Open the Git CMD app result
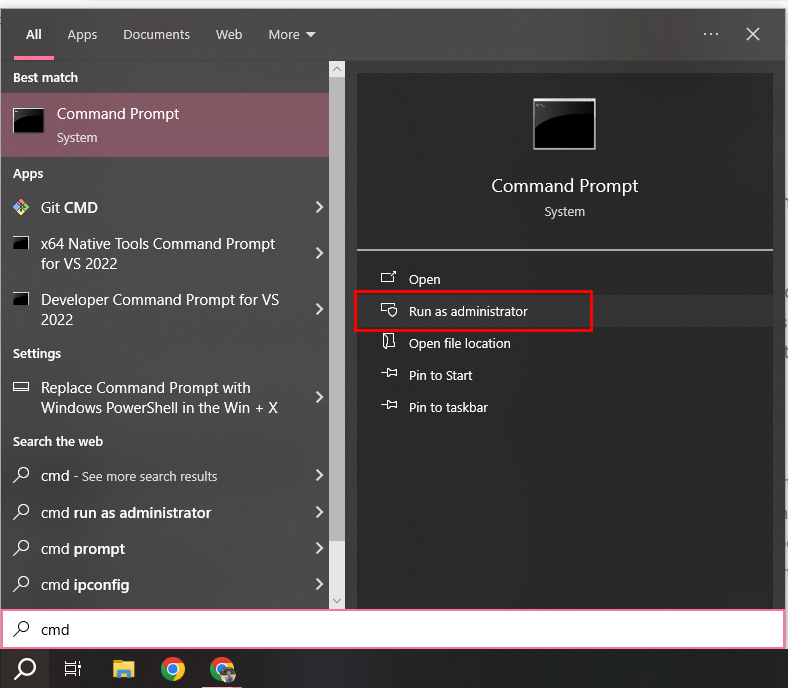Viewport: 788px width, 688px height. pos(165,207)
